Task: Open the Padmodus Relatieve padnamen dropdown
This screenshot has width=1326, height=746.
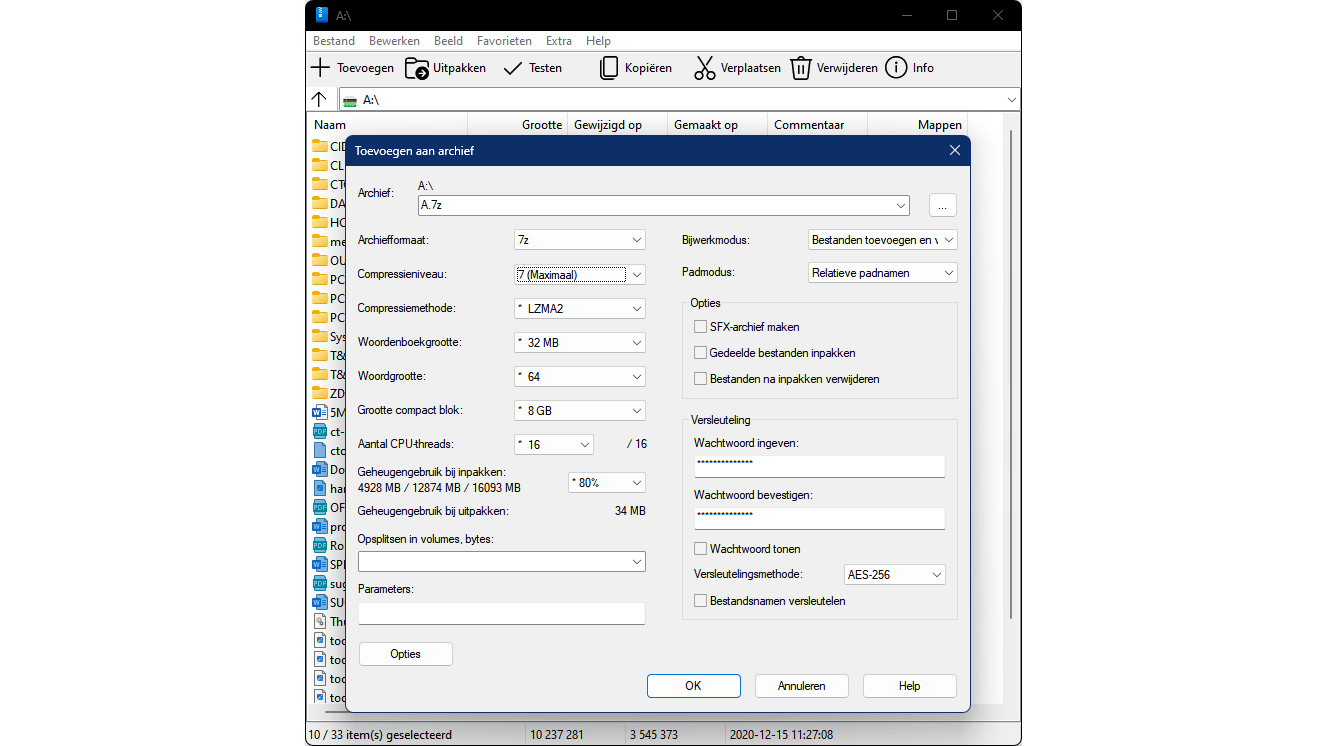Action: [x=882, y=272]
